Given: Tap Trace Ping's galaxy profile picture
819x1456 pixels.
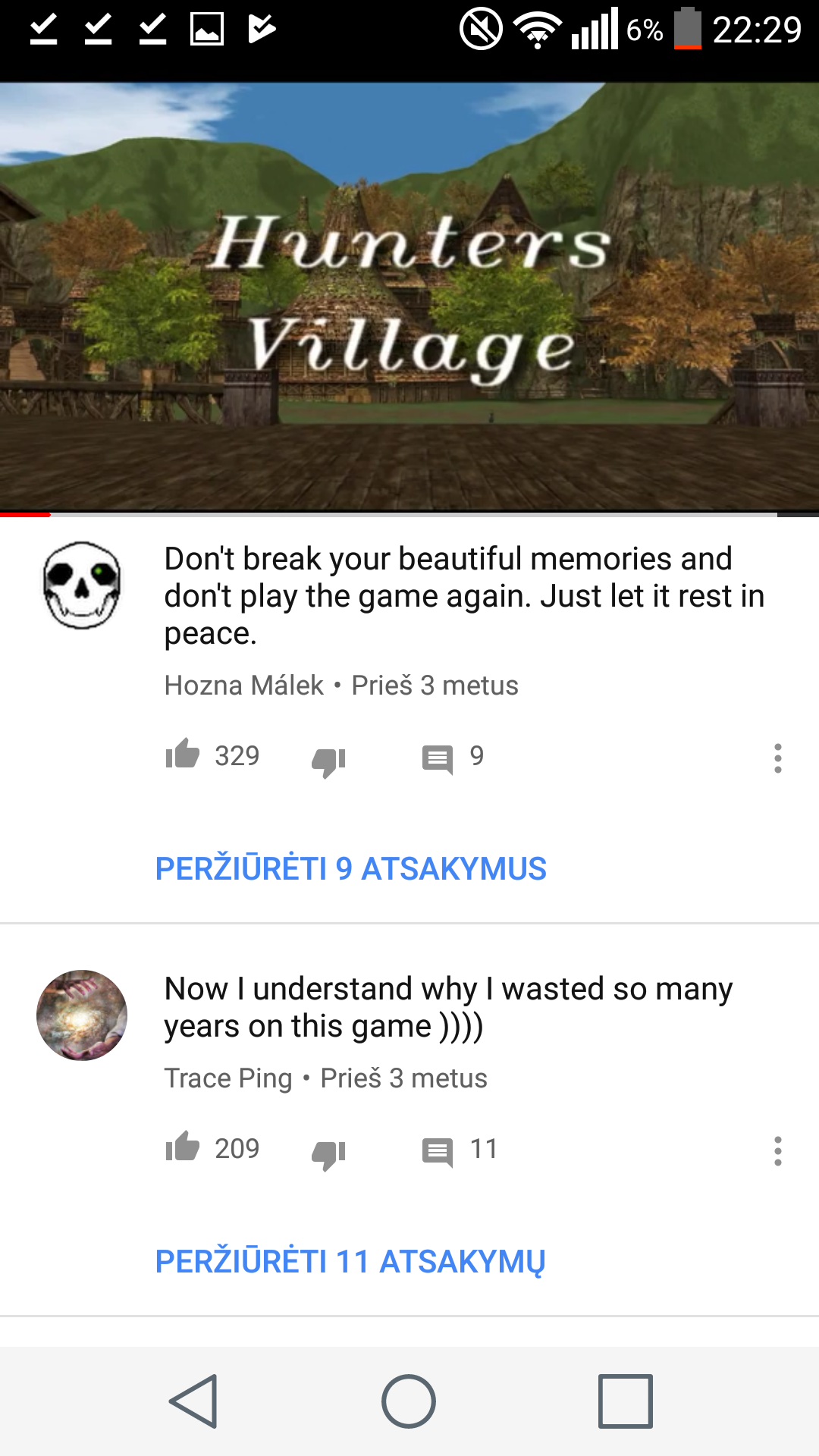Looking at the screenshot, I should [82, 1015].
